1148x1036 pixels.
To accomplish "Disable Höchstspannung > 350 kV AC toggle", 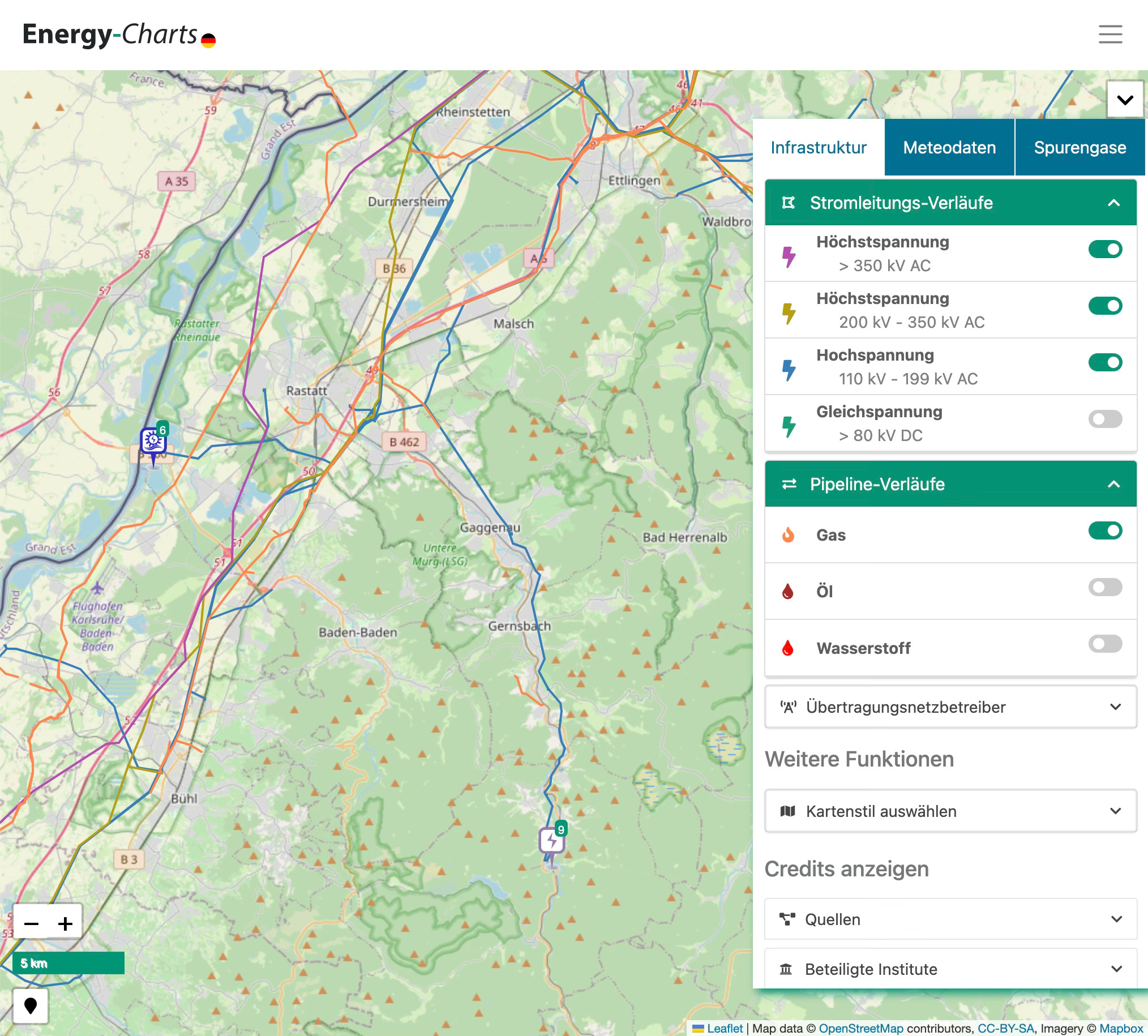I will 1105,249.
